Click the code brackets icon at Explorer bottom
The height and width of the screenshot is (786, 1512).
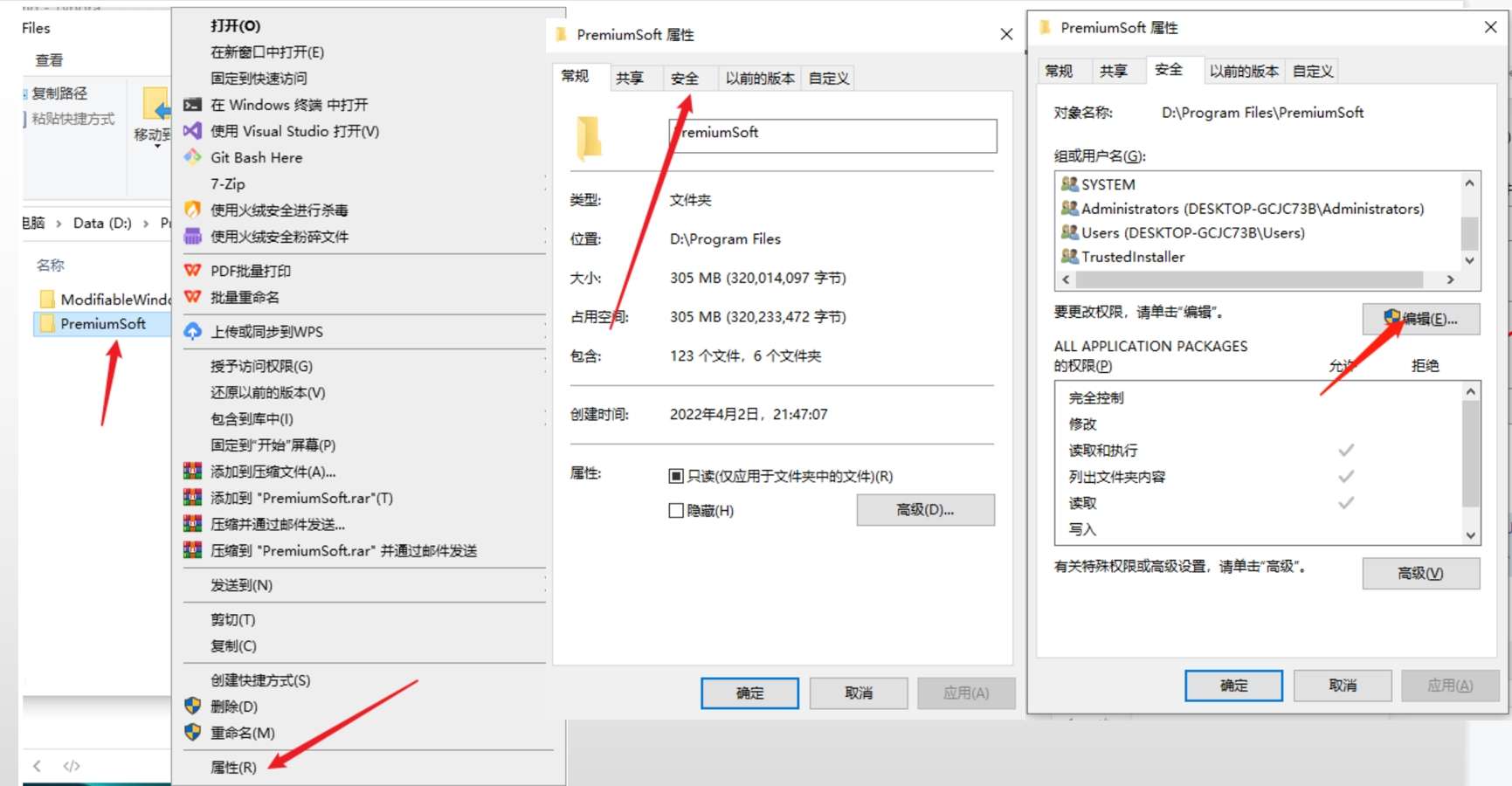72,766
